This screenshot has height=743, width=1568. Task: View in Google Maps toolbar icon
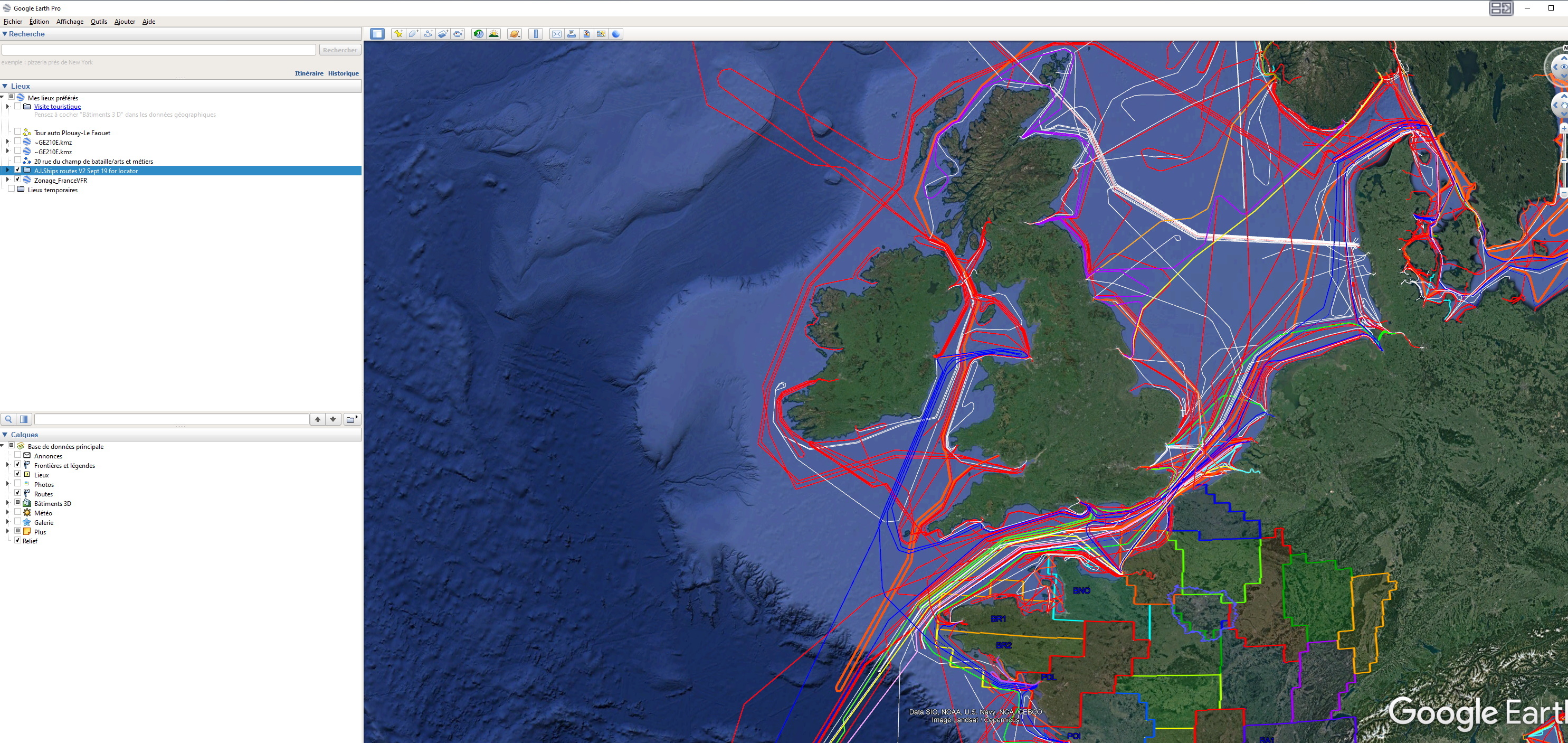[x=601, y=34]
